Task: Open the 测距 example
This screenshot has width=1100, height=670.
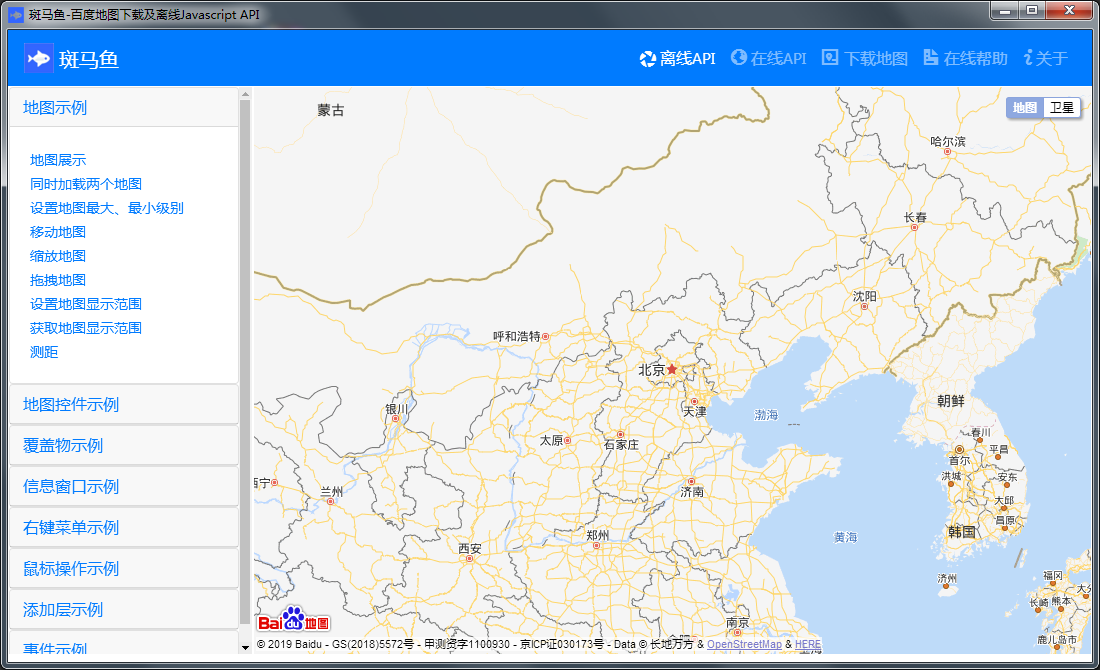Action: point(44,351)
